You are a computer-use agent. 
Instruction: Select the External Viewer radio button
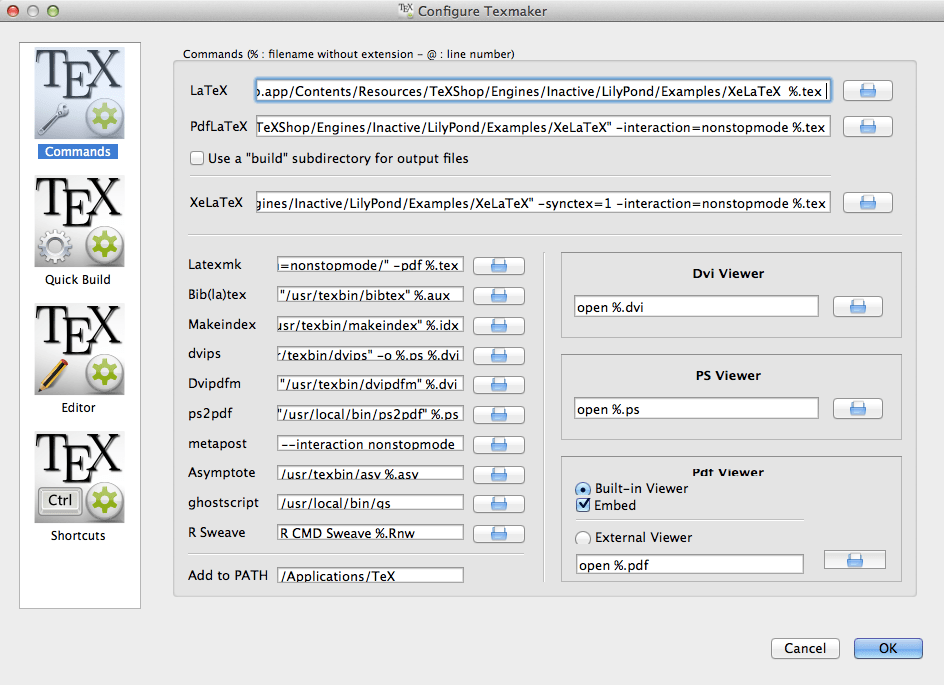(583, 538)
